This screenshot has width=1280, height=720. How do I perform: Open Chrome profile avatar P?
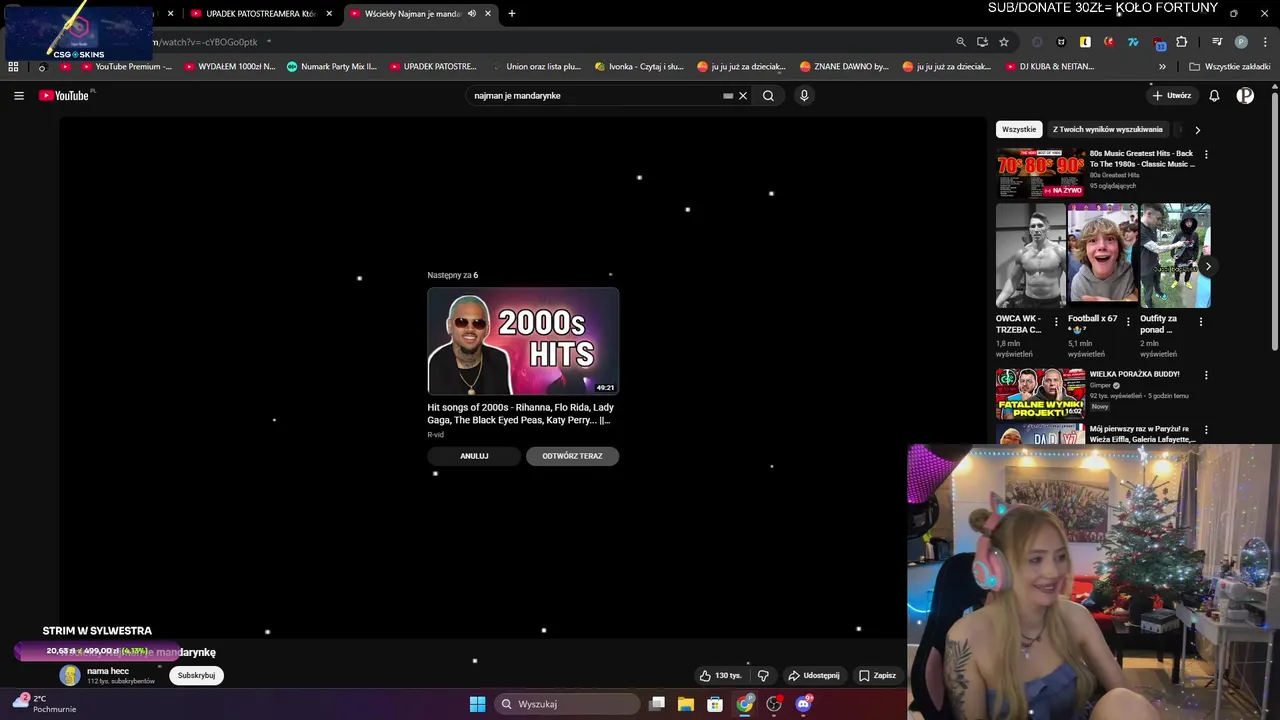click(x=1241, y=42)
